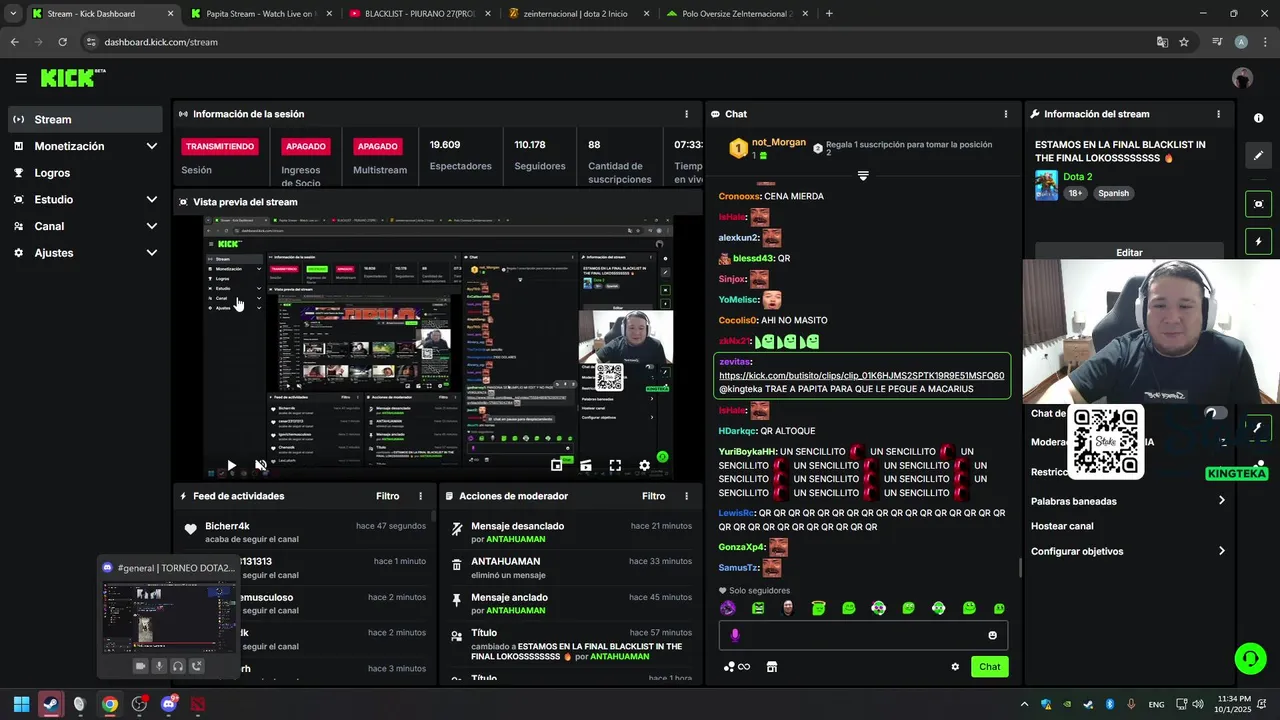Open the Información de la sesión options menu

pyautogui.click(x=686, y=114)
